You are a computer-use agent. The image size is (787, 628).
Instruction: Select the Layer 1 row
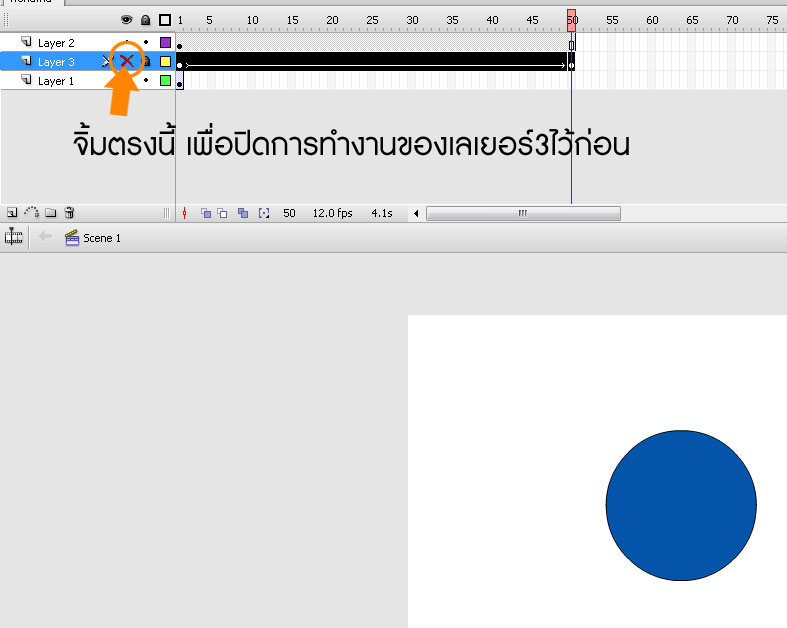point(88,80)
